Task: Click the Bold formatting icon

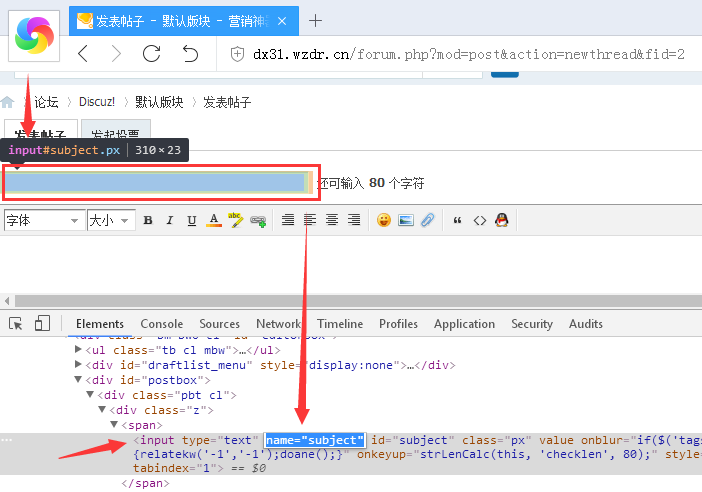Action: click(x=147, y=220)
